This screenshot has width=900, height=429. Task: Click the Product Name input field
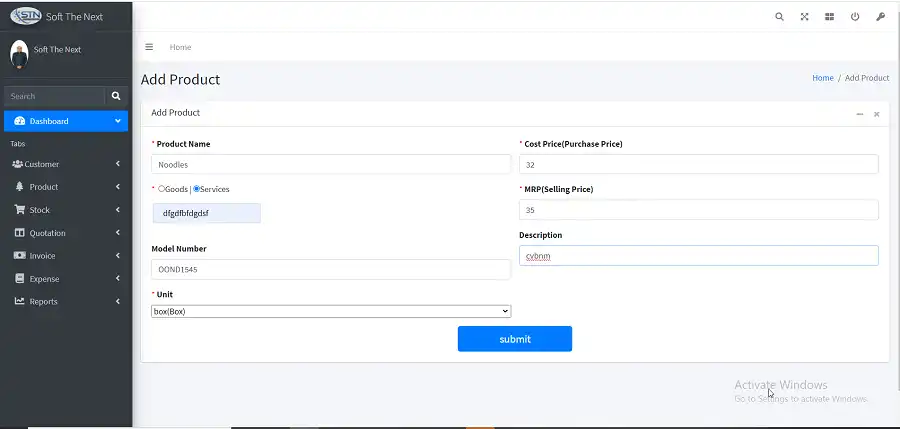(x=331, y=164)
